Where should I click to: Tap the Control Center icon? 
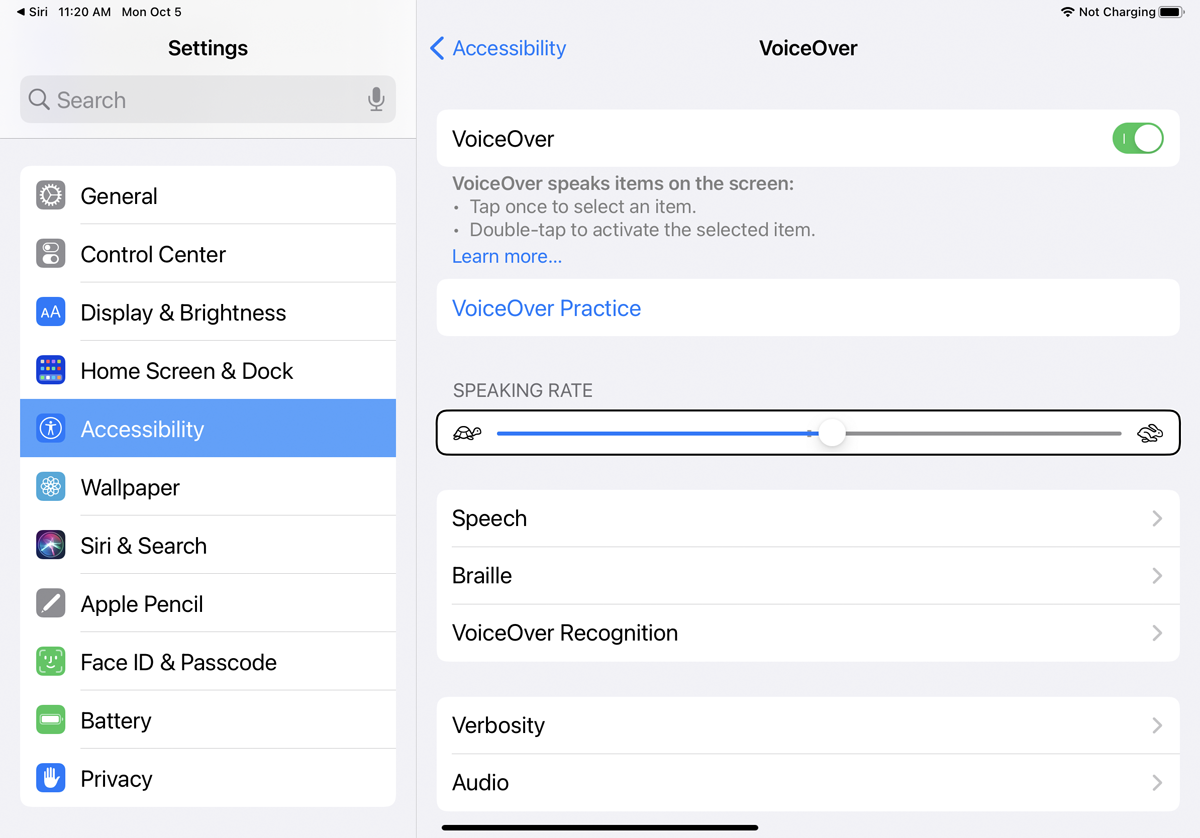click(x=51, y=253)
